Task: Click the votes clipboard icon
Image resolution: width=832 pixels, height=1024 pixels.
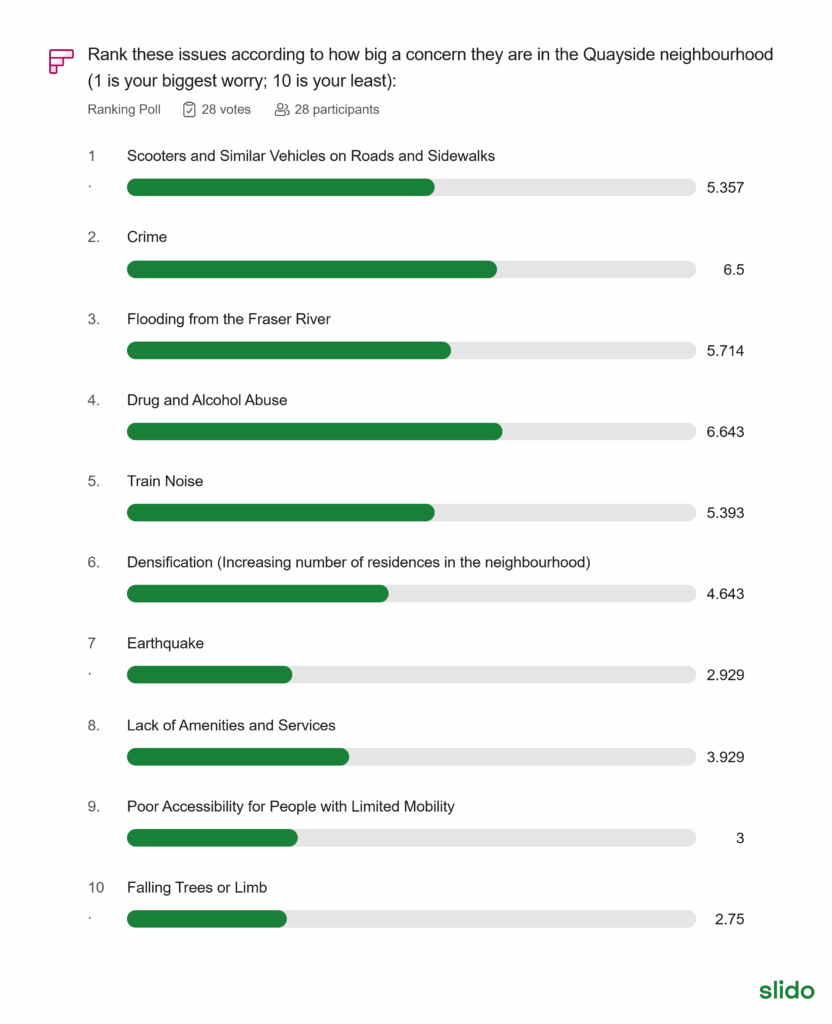Action: tap(189, 109)
